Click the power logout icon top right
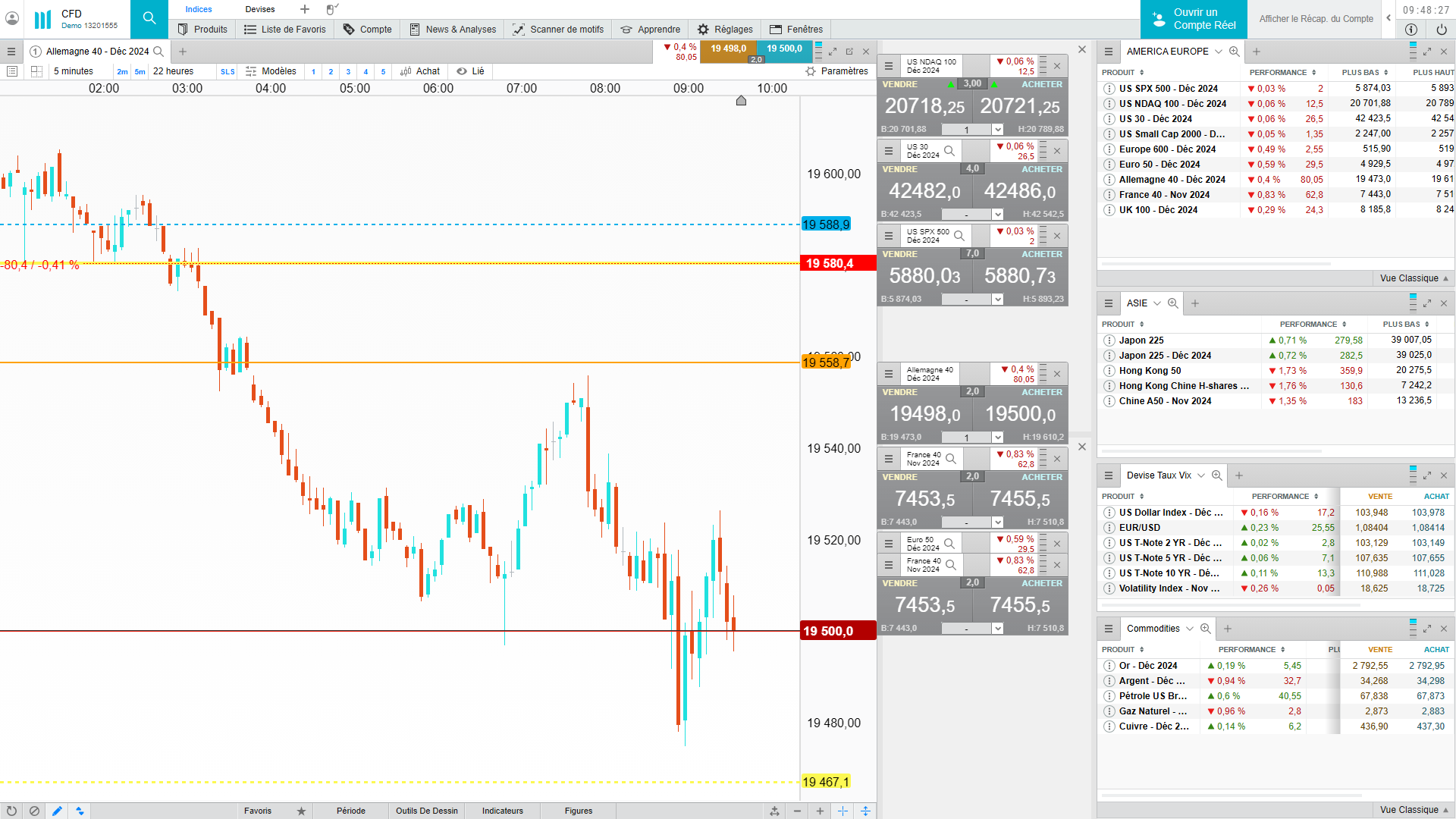This screenshot has width=1456, height=819. (x=1441, y=30)
